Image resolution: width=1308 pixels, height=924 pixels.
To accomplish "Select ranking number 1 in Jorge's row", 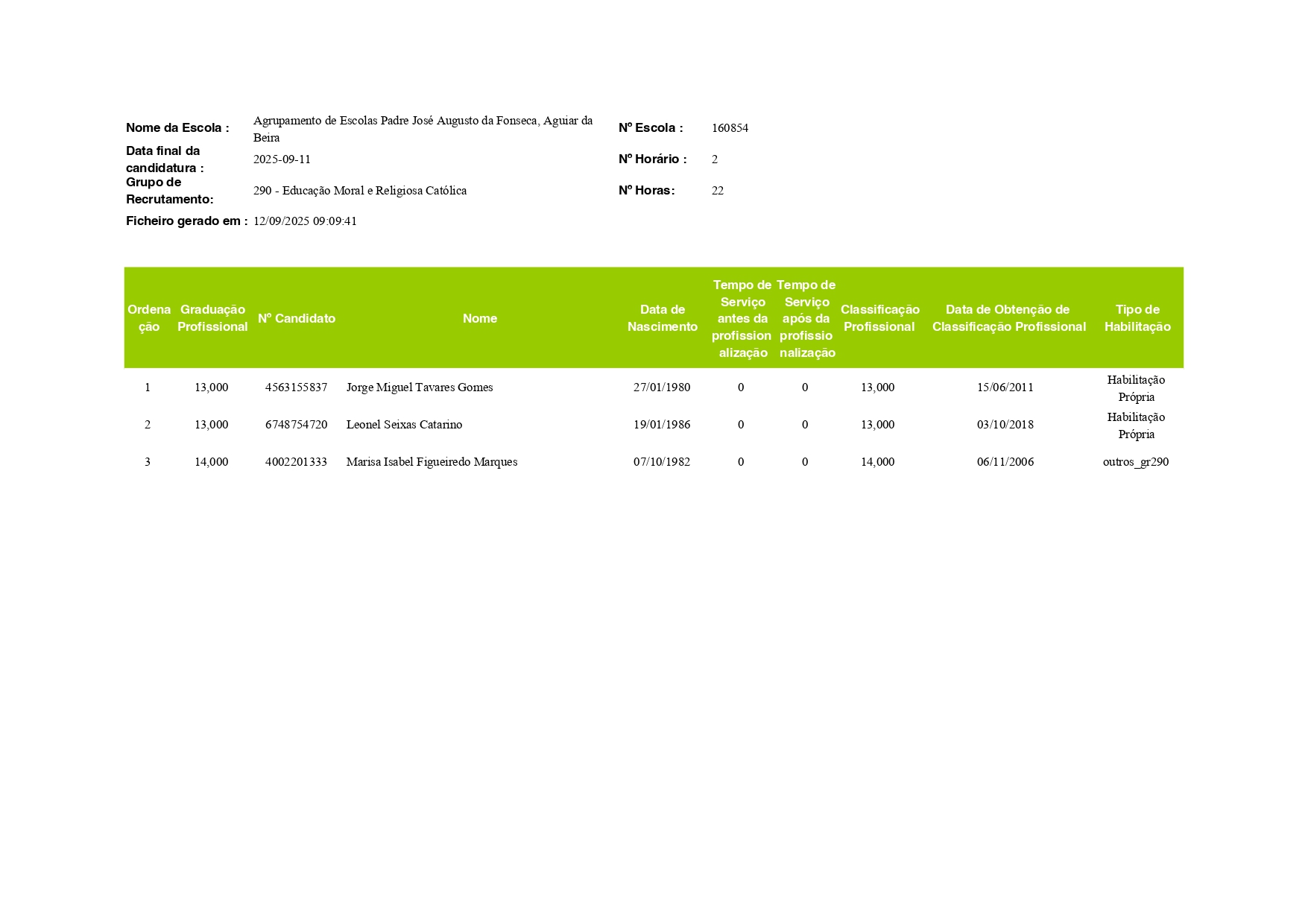I will (148, 387).
